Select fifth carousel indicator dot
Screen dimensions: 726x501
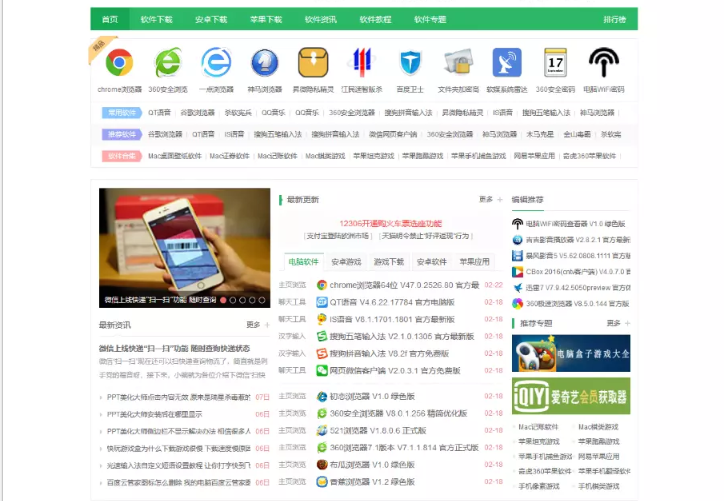262,300
